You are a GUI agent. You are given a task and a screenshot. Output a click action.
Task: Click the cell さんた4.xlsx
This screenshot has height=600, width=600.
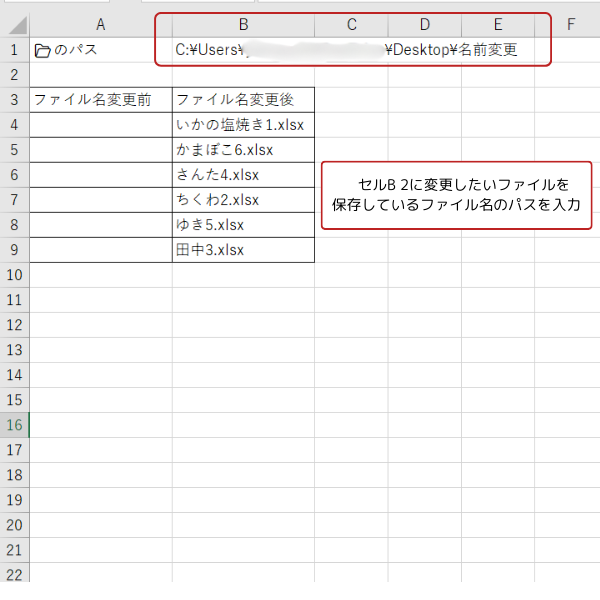243,175
